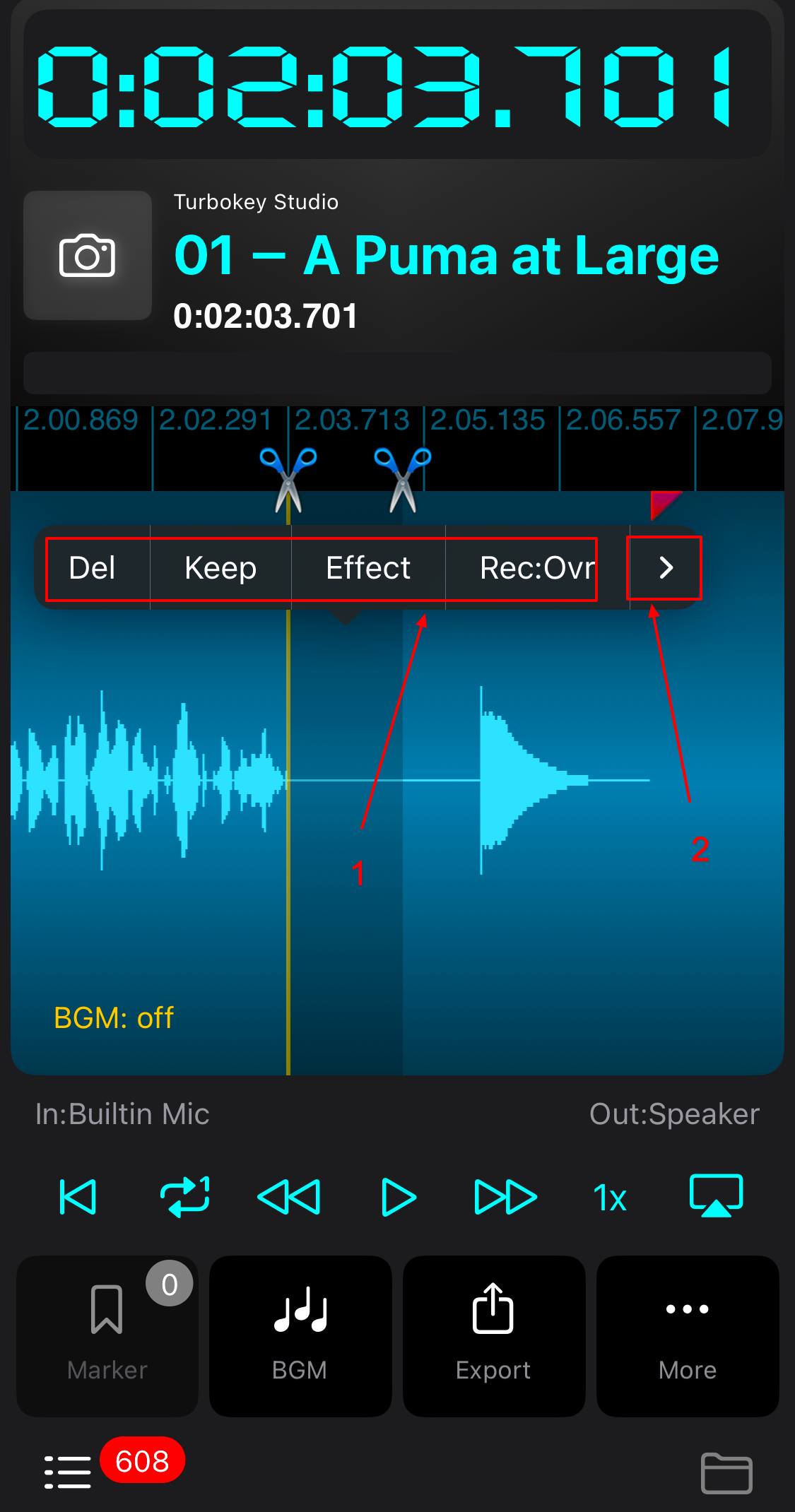Open the More options menu

pyautogui.click(x=688, y=1336)
